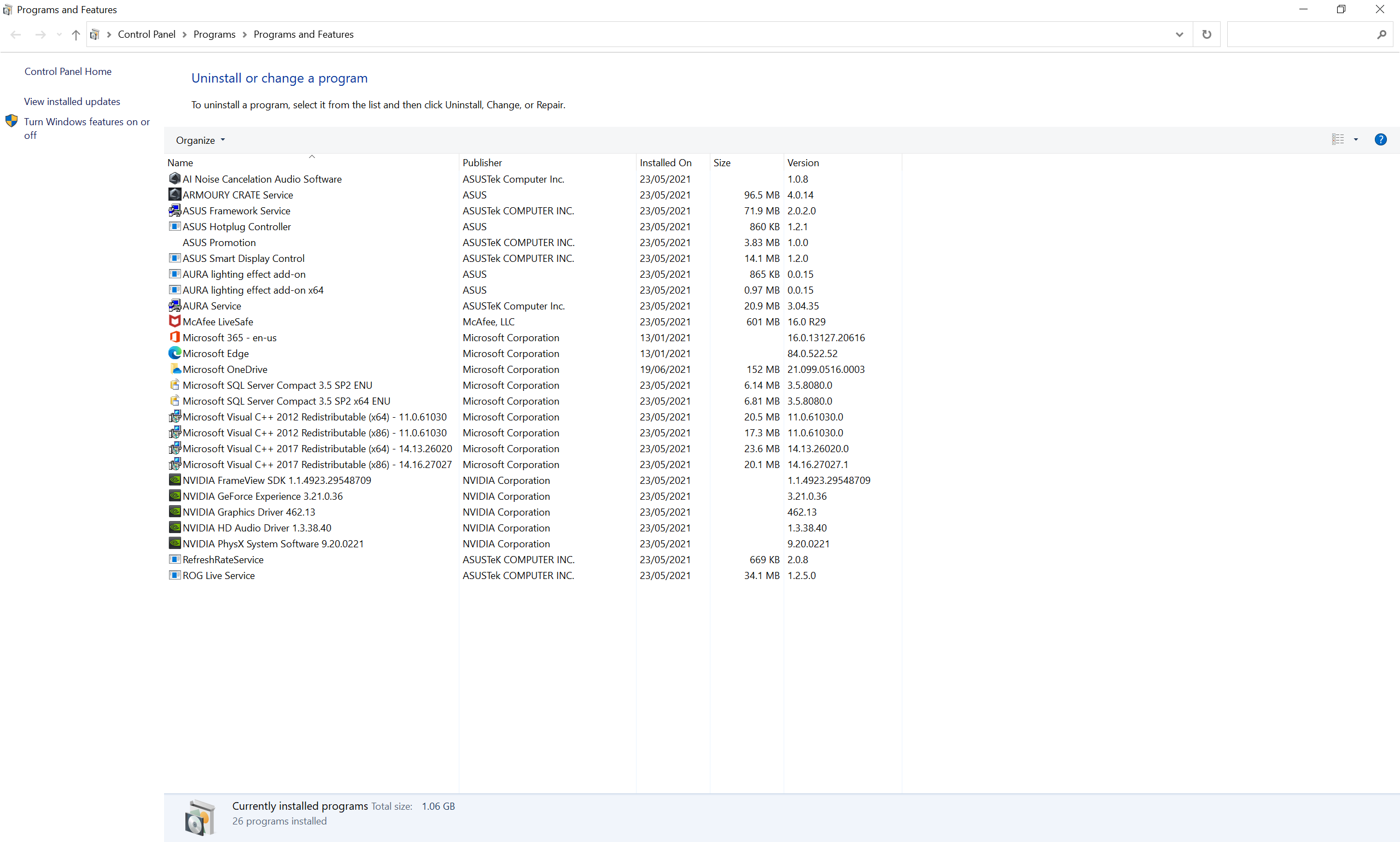Open the Organize dropdown menu

pos(200,140)
